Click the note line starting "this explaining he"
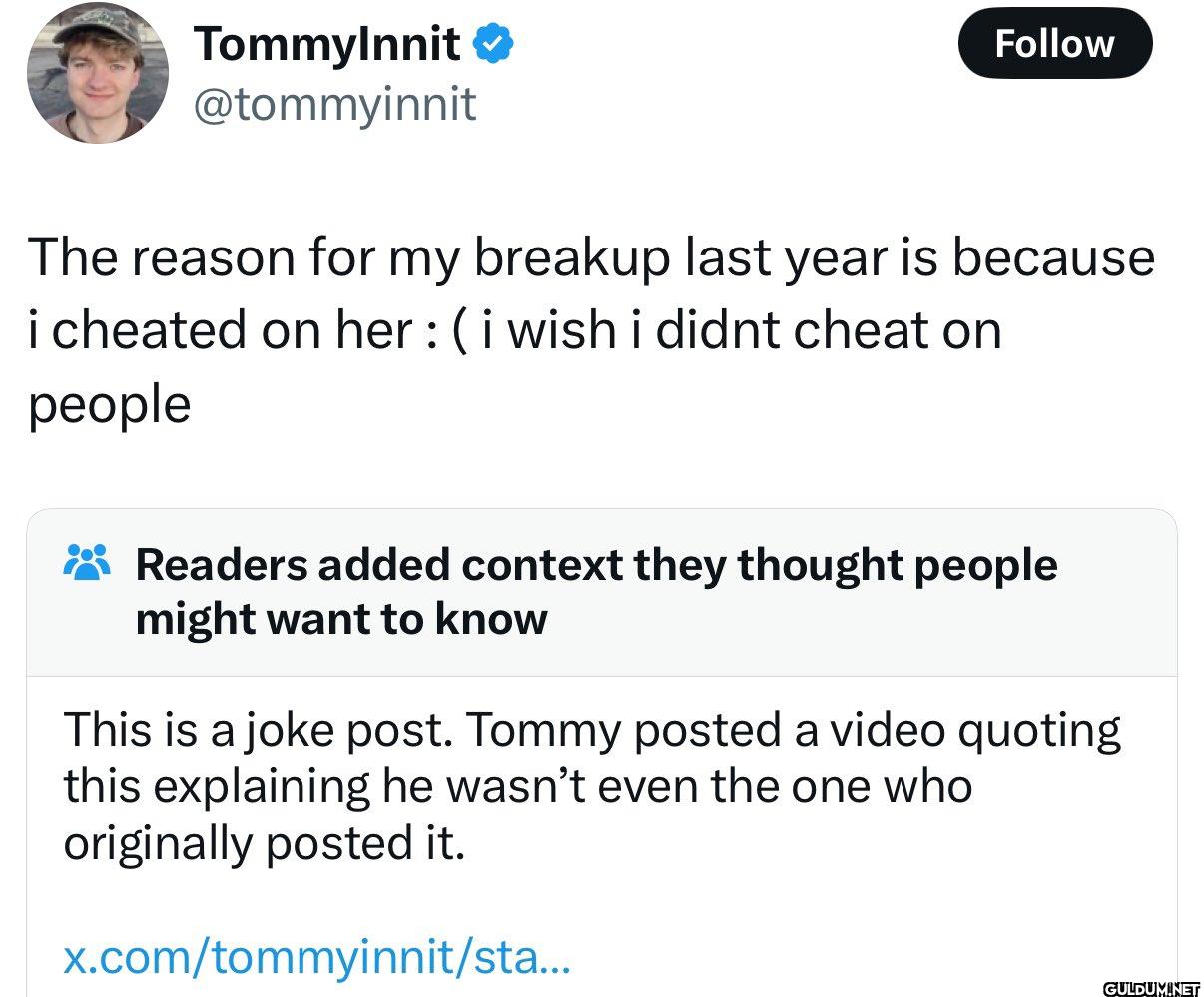The width and height of the screenshot is (1204, 997). pyautogui.click(x=517, y=787)
